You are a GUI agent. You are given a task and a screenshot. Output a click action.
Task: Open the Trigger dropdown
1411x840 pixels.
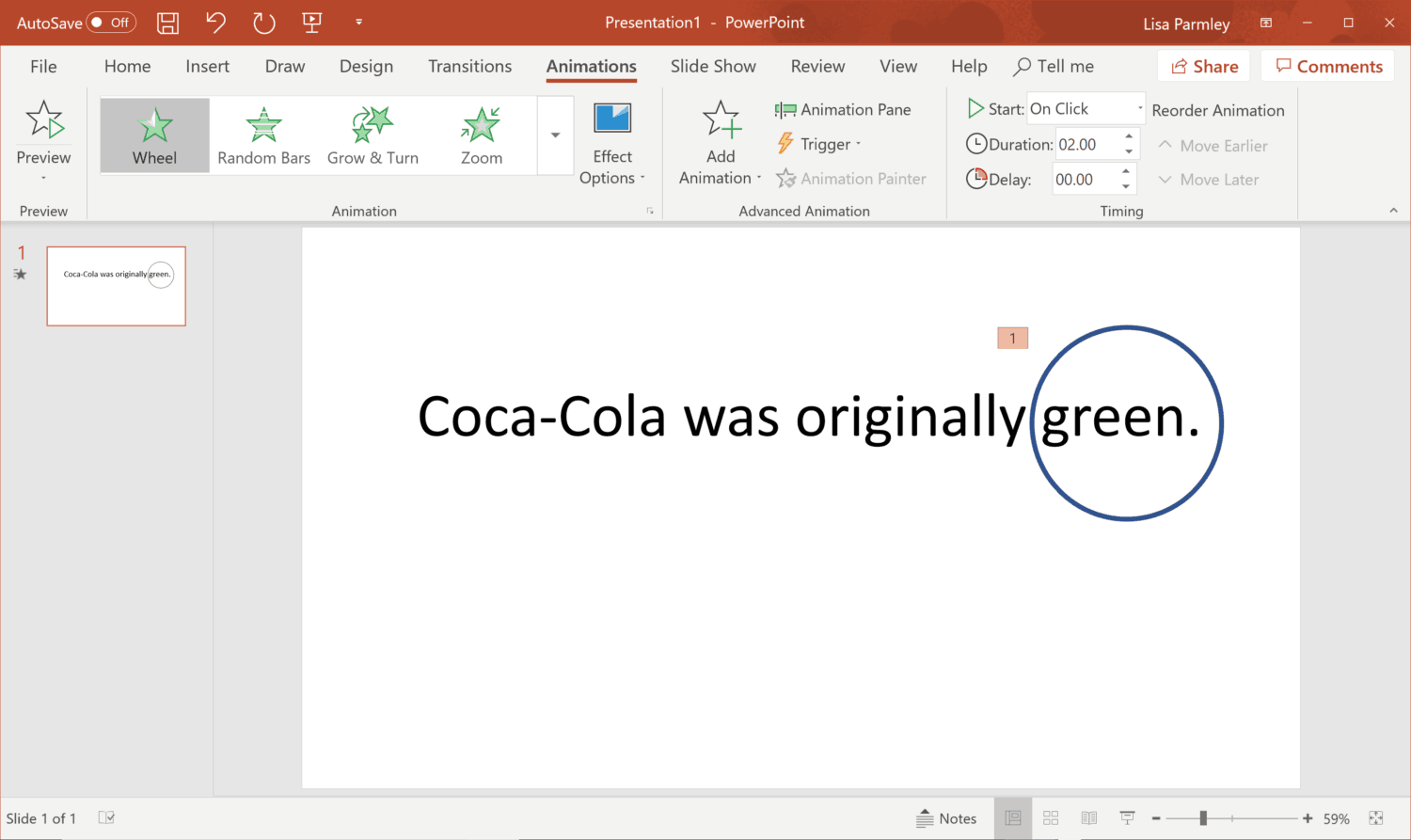818,144
